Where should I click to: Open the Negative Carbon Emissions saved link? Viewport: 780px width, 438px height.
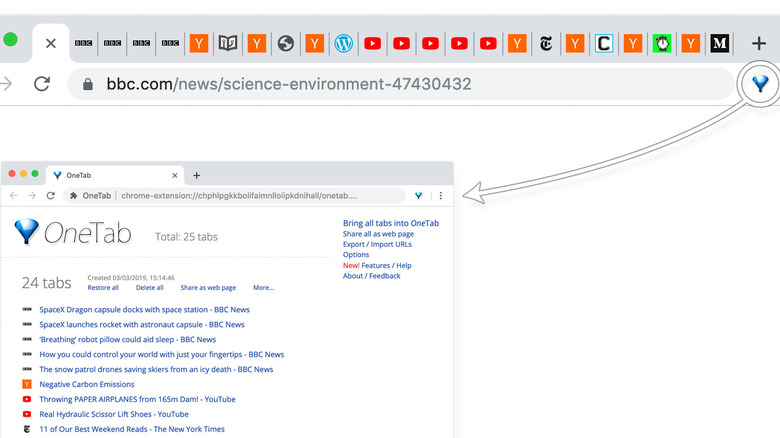point(87,384)
